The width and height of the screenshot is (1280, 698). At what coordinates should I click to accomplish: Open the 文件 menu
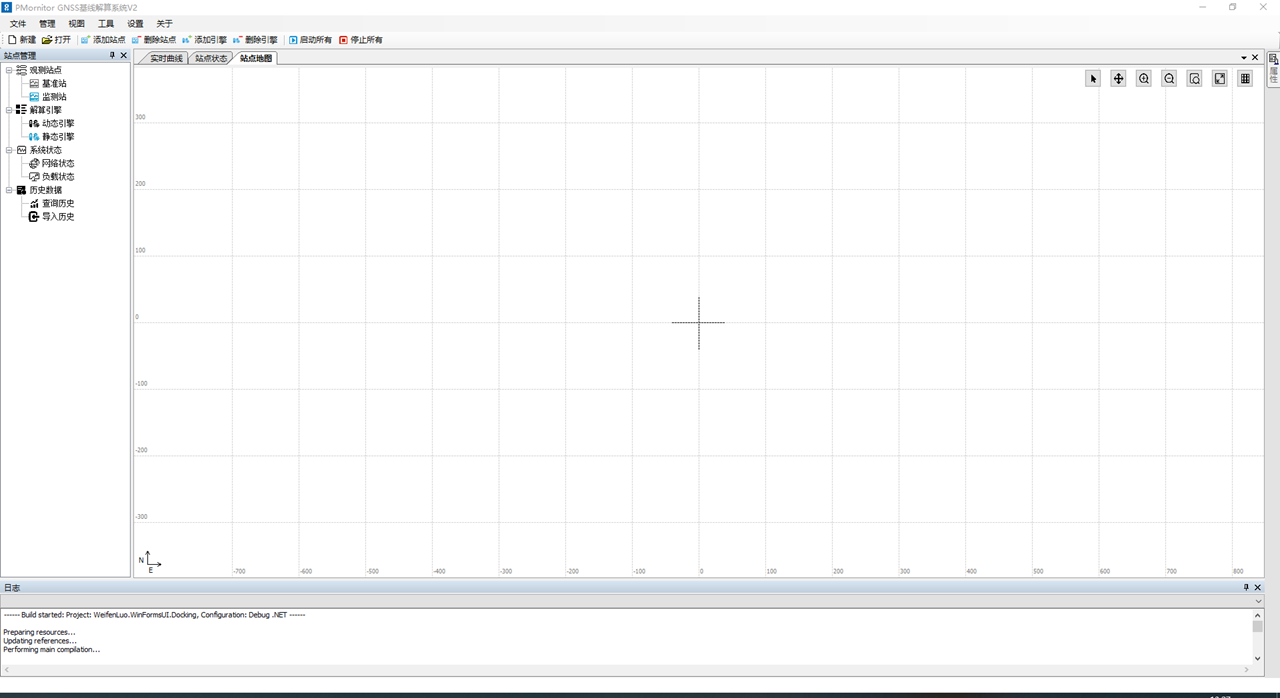[18, 24]
